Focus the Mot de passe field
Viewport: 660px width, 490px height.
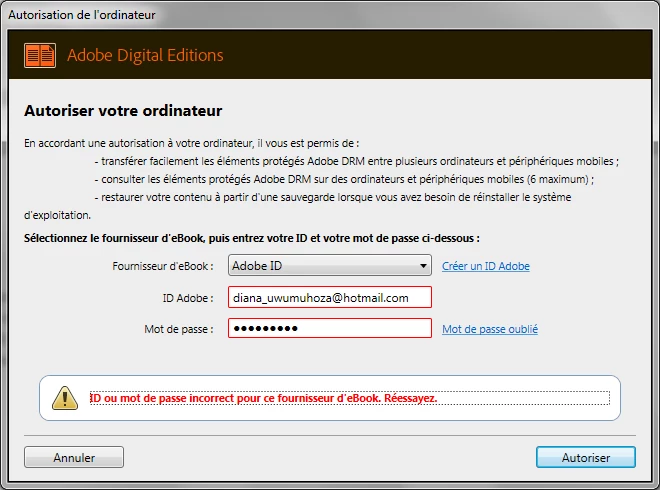(330, 328)
